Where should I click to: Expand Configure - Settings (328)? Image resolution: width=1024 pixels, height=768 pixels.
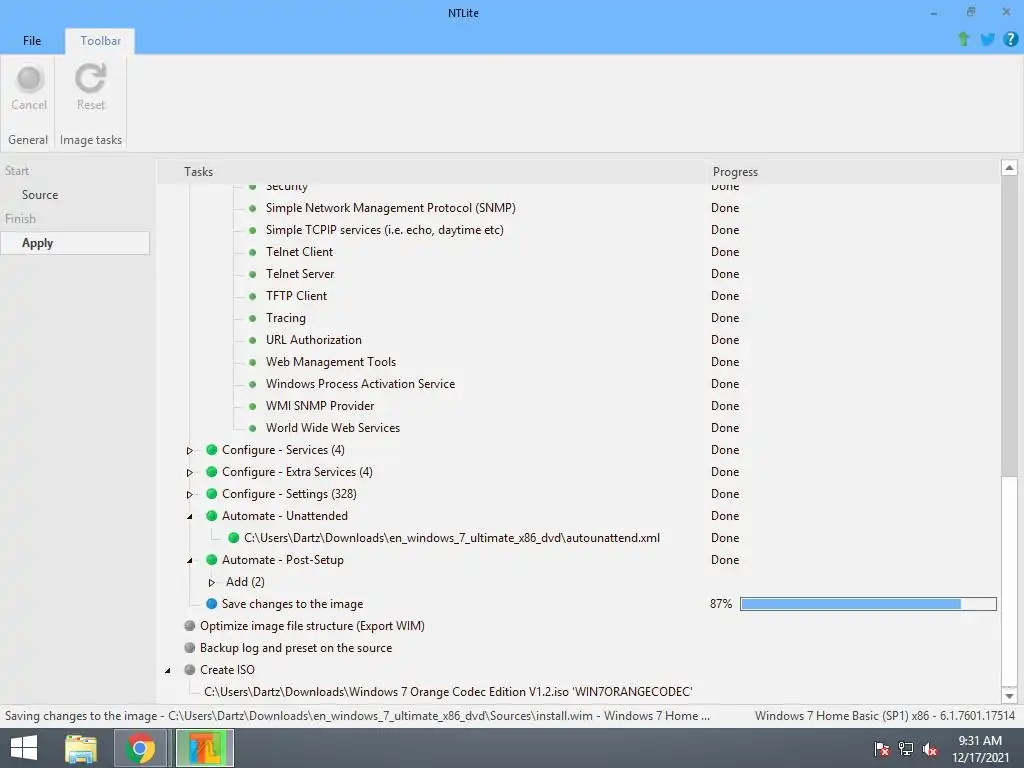(190, 494)
